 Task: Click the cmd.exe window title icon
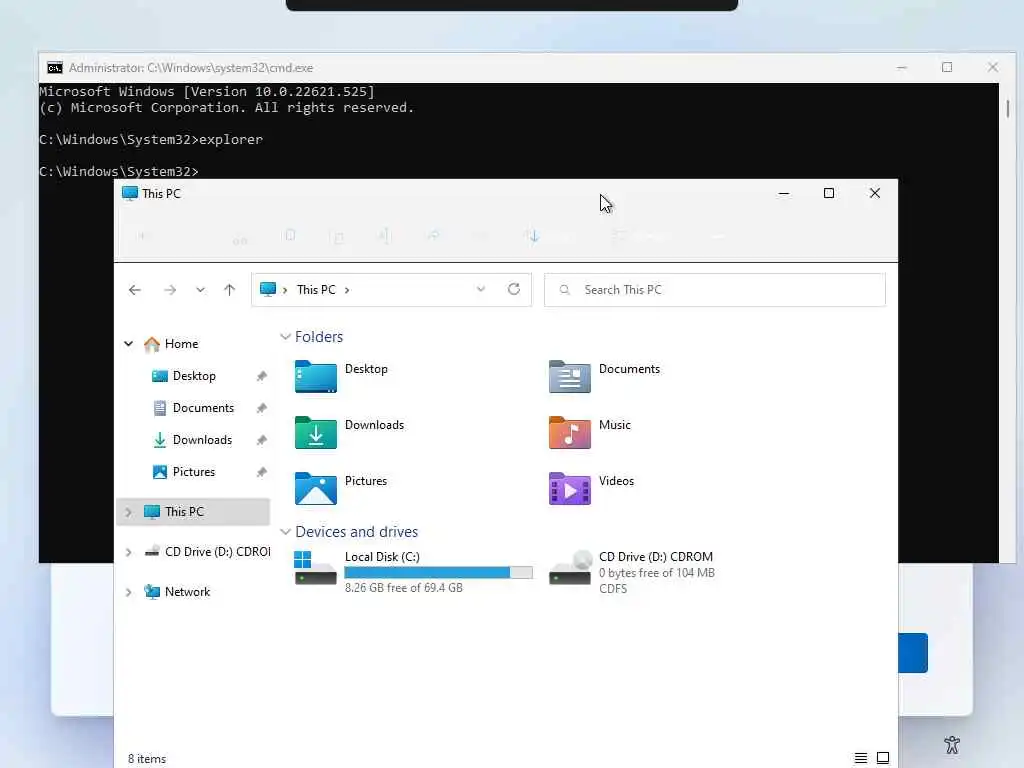[55, 68]
